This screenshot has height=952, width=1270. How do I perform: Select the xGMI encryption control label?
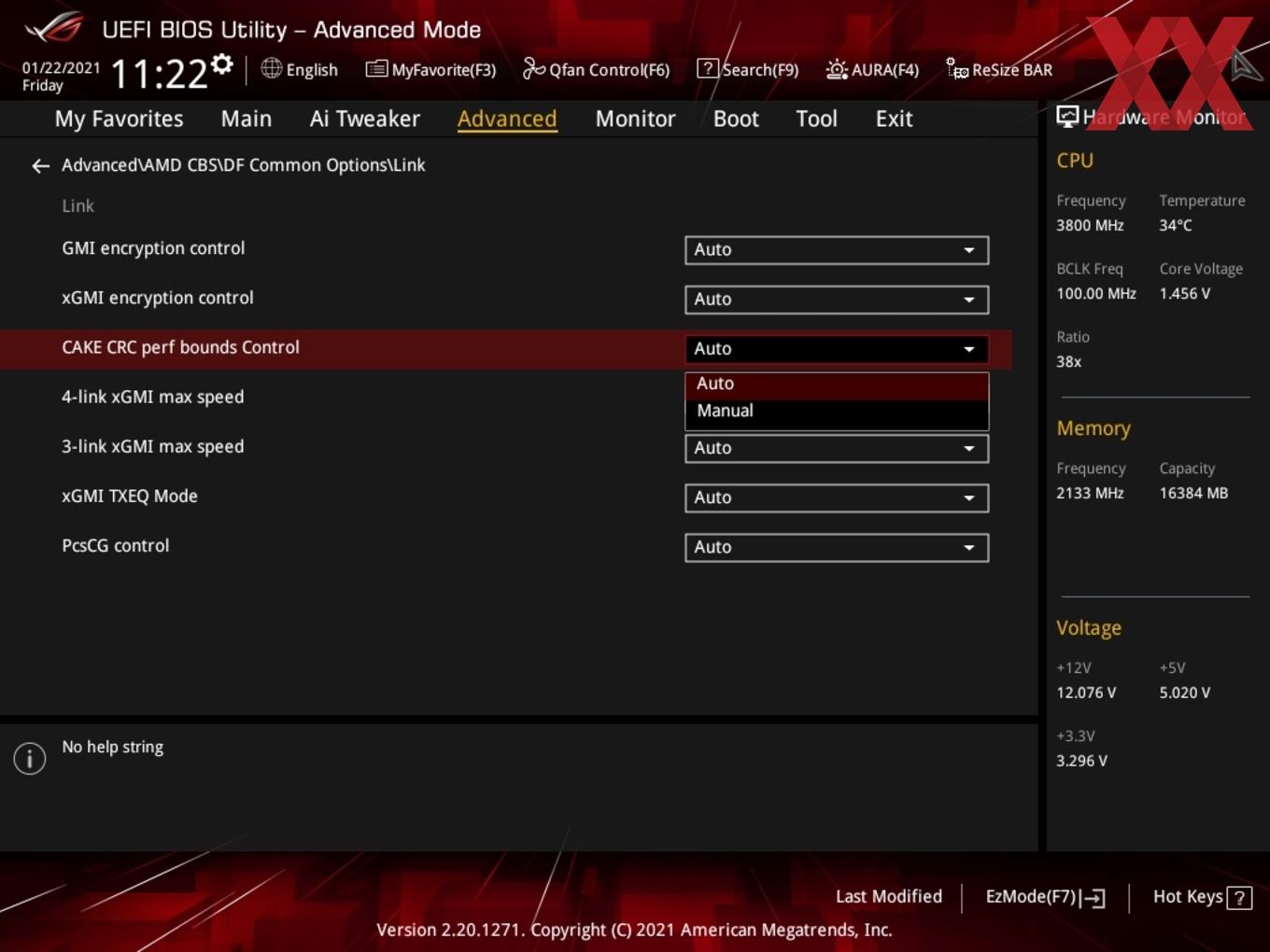[x=158, y=298]
